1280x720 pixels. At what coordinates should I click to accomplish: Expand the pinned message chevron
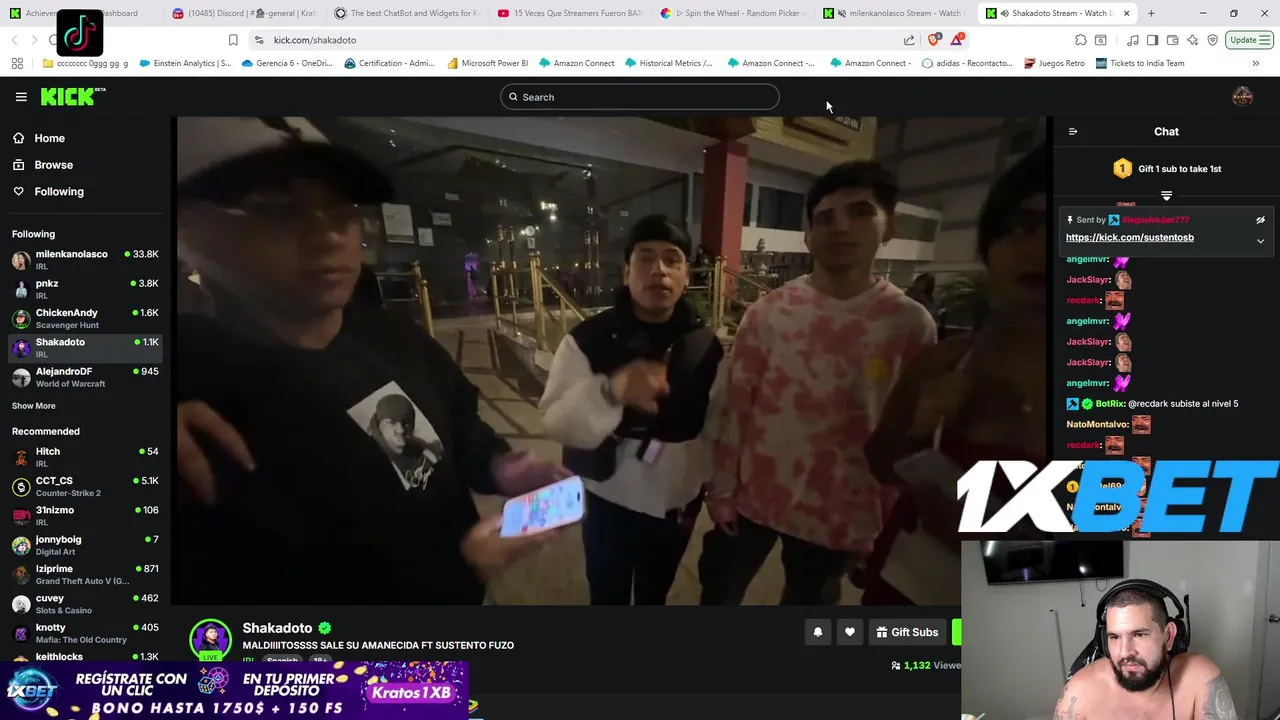pos(1260,241)
